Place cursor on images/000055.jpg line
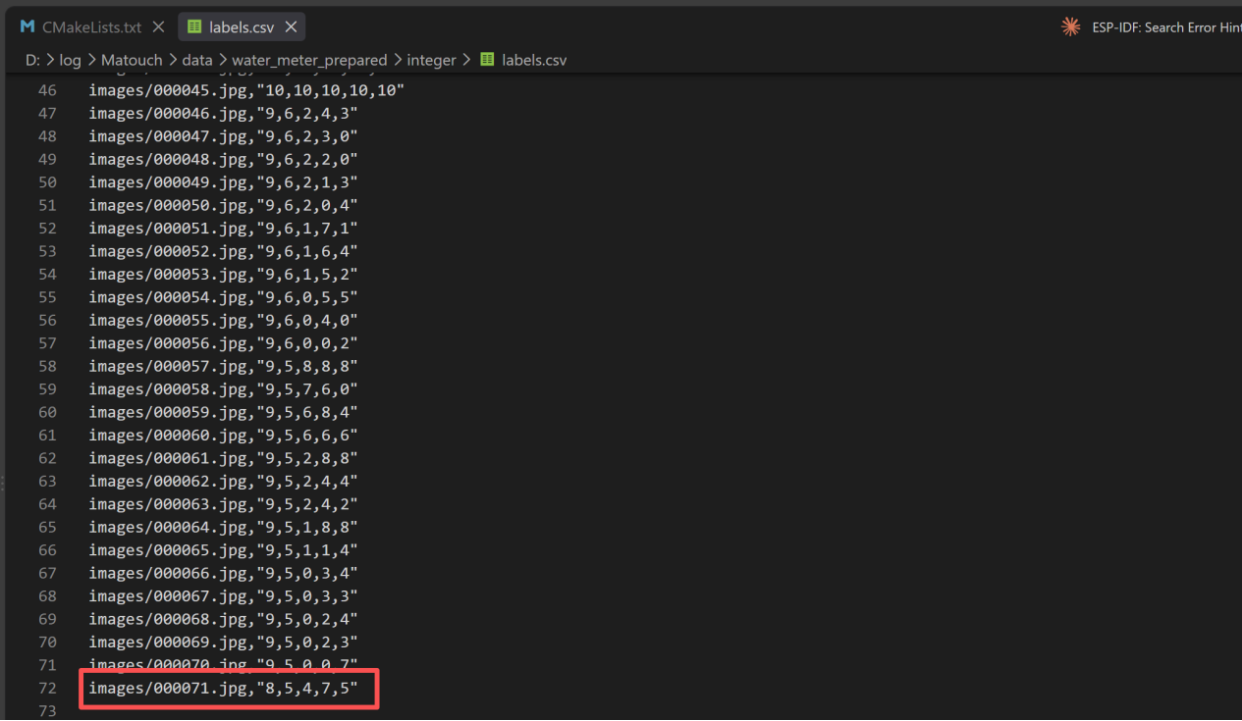The width and height of the screenshot is (1242, 721). pos(223,320)
